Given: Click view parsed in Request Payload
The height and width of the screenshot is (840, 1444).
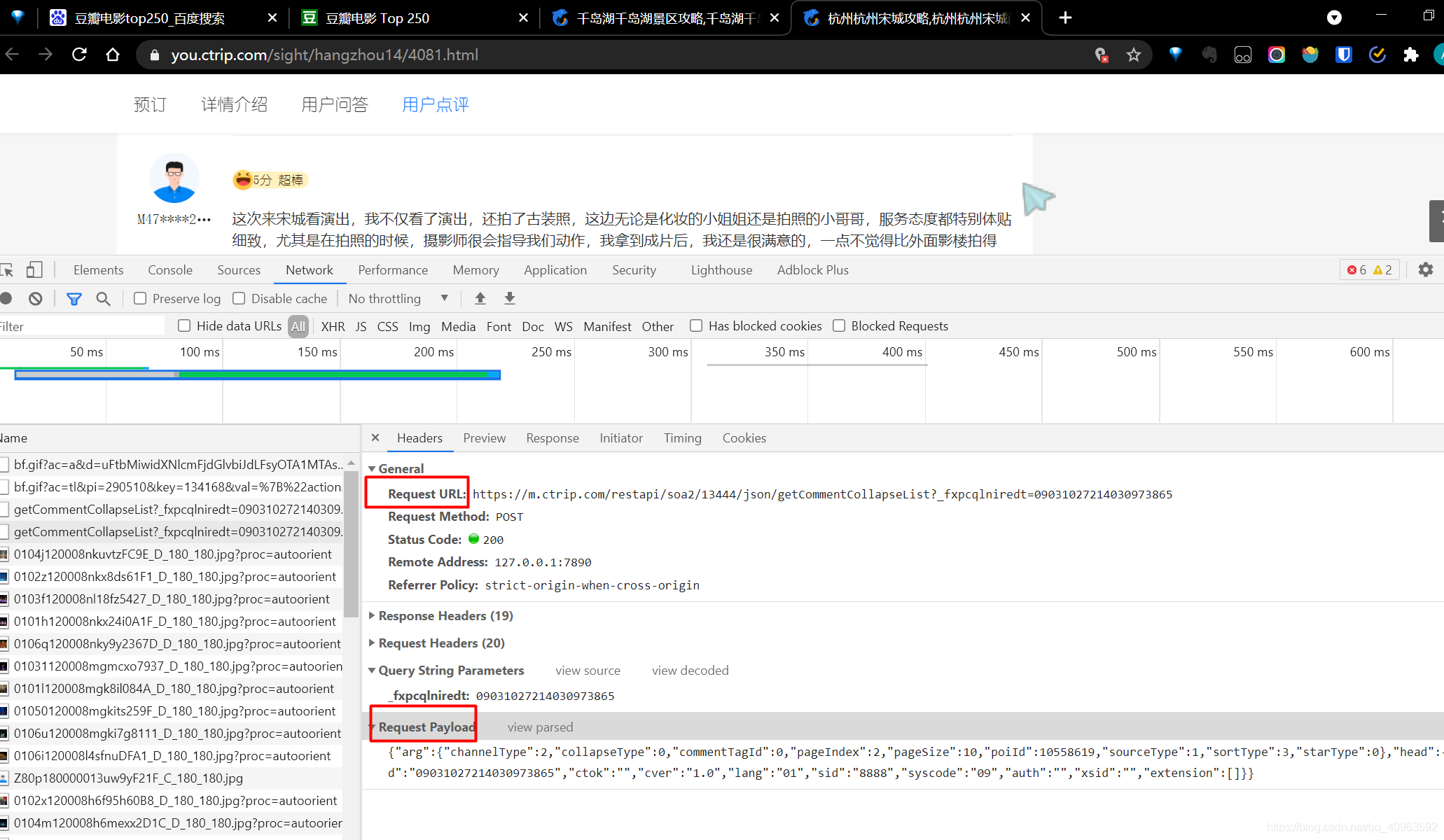Looking at the screenshot, I should (540, 726).
